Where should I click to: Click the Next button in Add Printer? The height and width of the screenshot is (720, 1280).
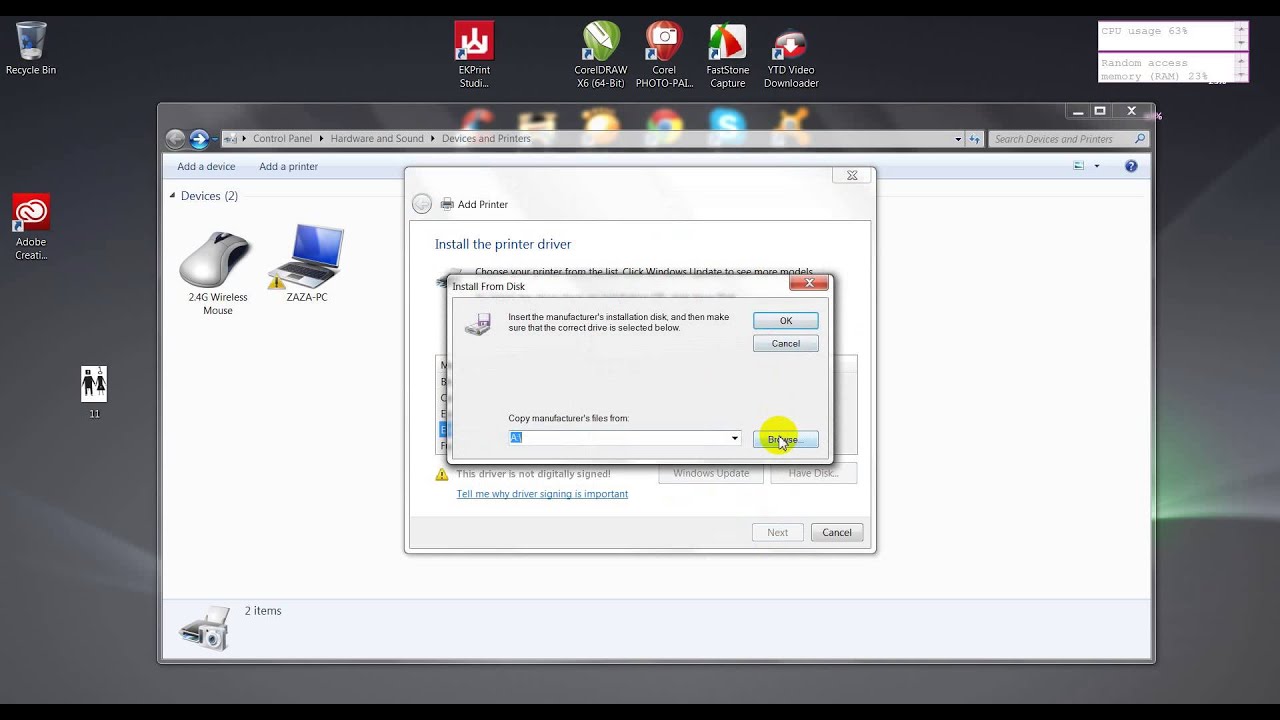pyautogui.click(x=778, y=533)
